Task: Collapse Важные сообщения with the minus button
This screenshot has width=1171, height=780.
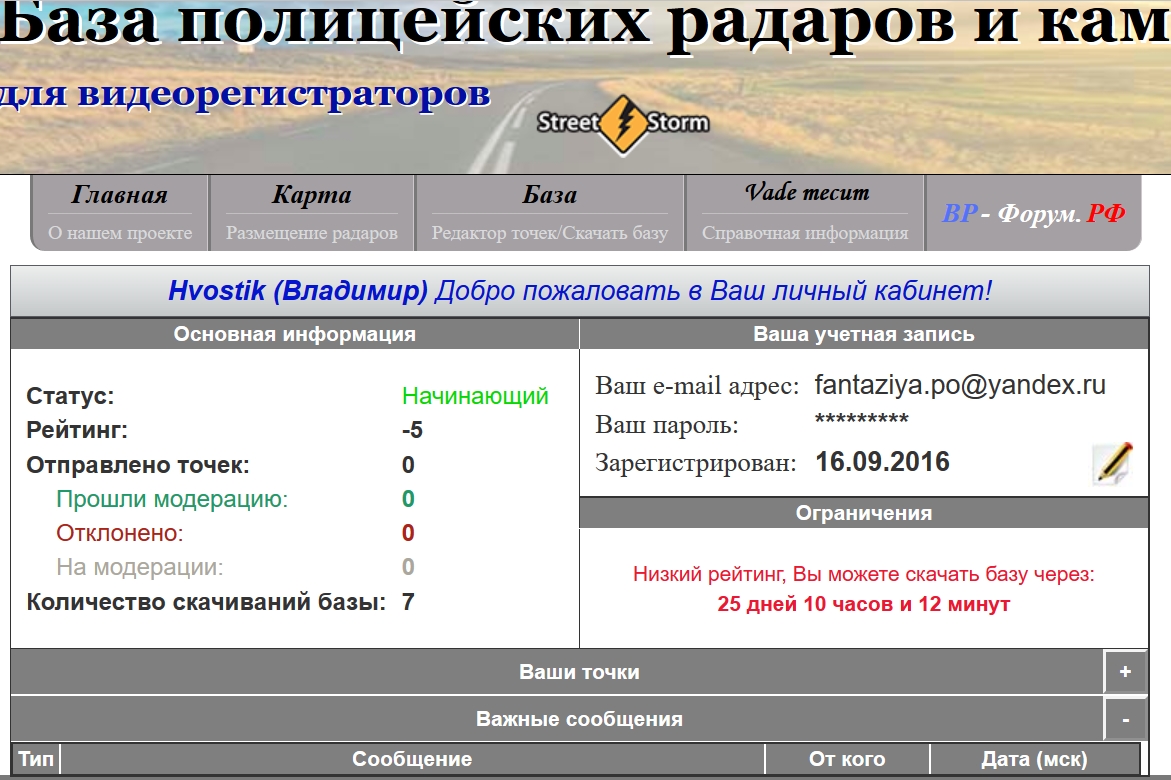Action: (1125, 719)
